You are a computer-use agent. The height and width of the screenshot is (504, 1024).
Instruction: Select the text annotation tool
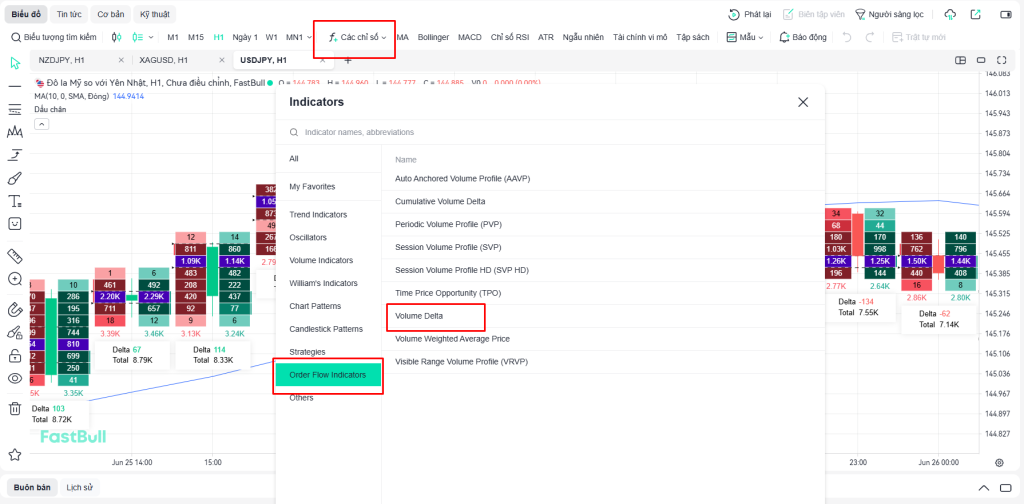14,201
